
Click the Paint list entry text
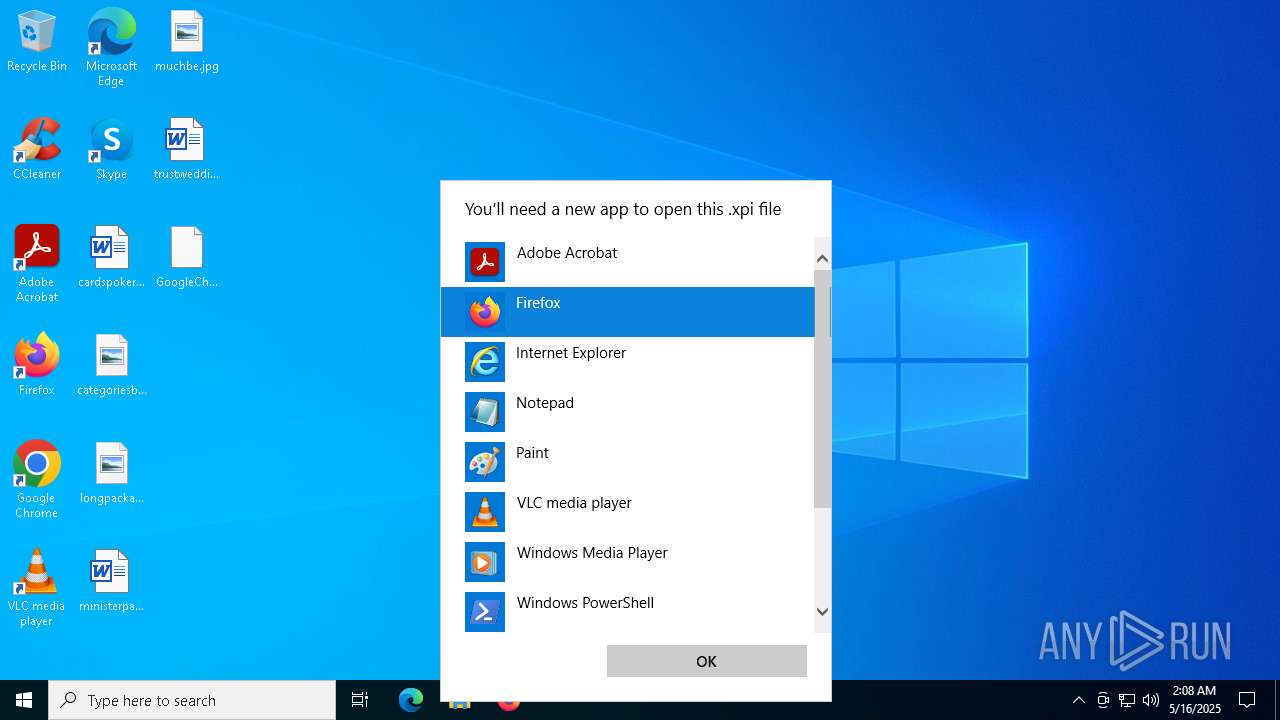coord(532,453)
